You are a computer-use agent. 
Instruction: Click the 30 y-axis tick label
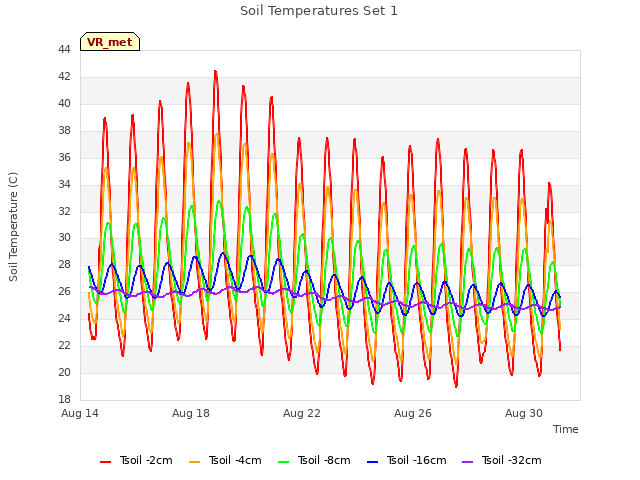64,237
